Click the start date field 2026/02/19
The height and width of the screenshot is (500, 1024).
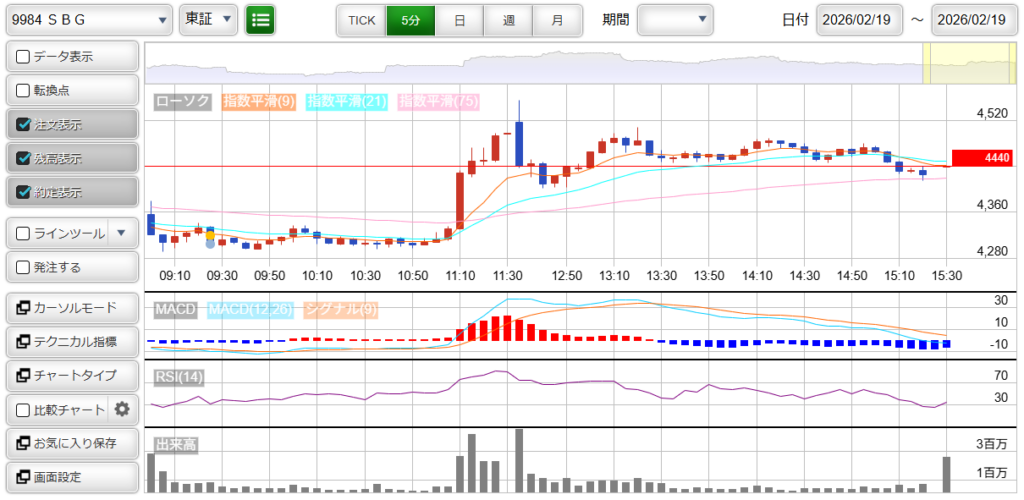click(x=859, y=19)
